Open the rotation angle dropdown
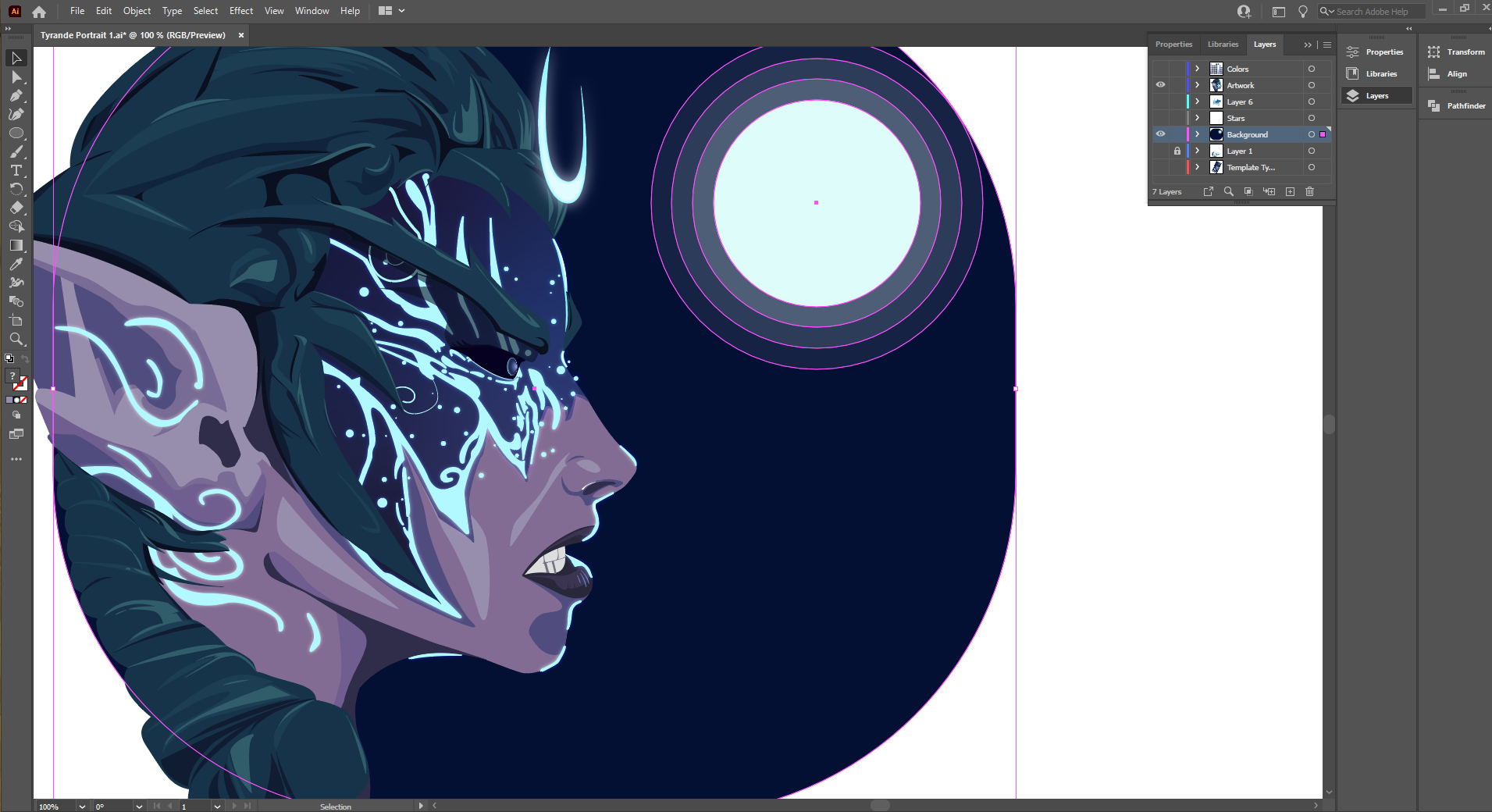Image resolution: width=1492 pixels, height=812 pixels. 138,807
